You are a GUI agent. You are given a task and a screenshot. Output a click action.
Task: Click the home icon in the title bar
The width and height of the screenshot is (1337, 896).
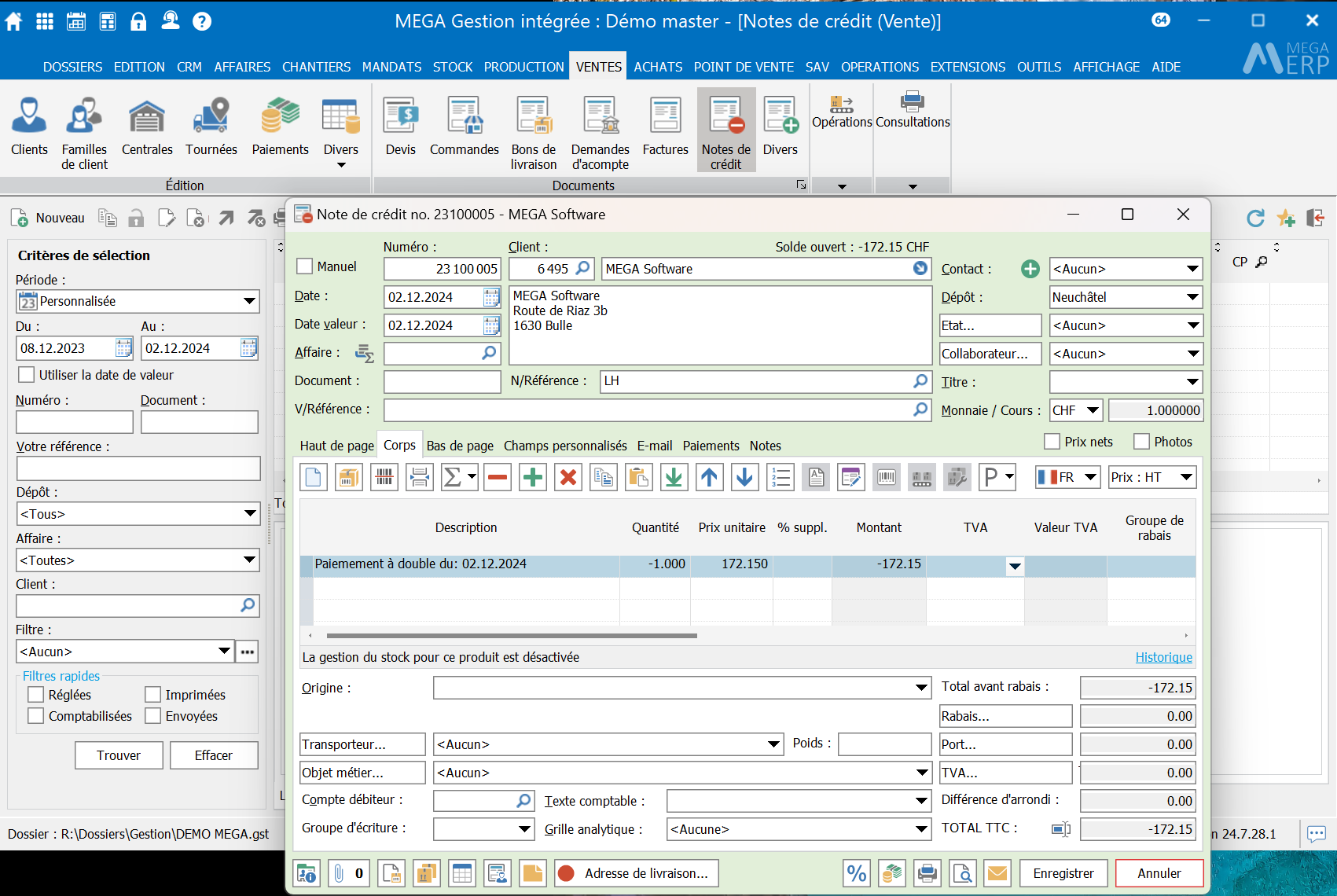tap(14, 21)
